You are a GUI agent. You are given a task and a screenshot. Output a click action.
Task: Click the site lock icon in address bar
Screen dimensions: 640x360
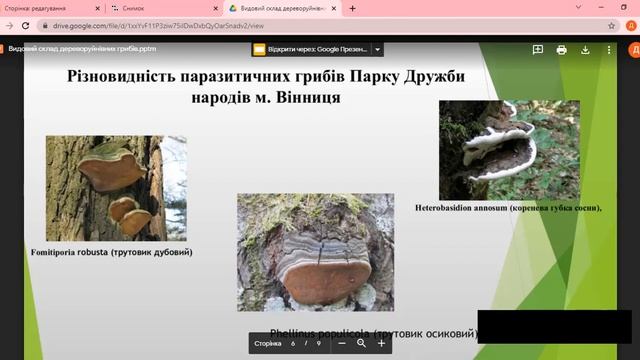pos(45,26)
